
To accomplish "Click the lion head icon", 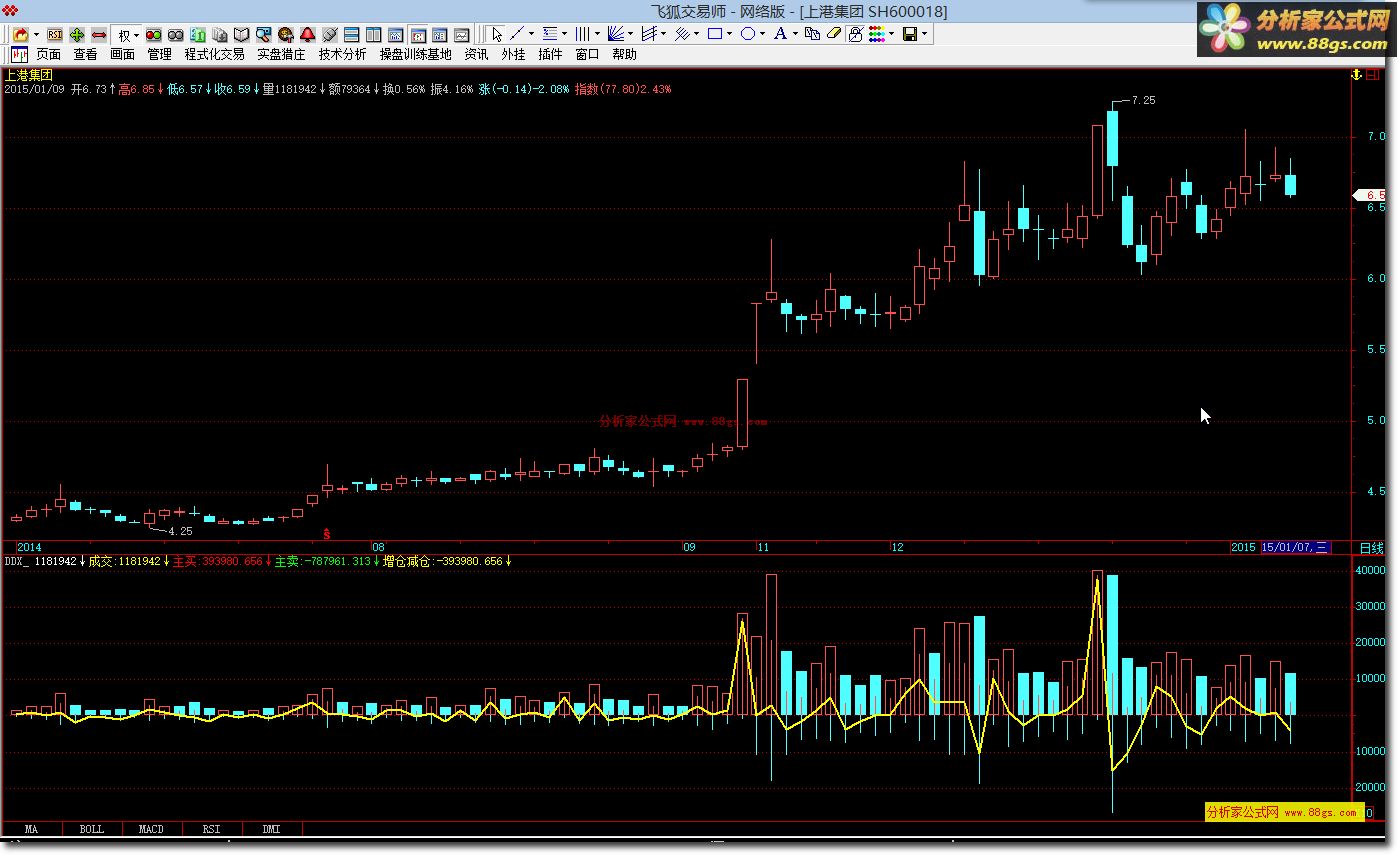I will (285, 34).
